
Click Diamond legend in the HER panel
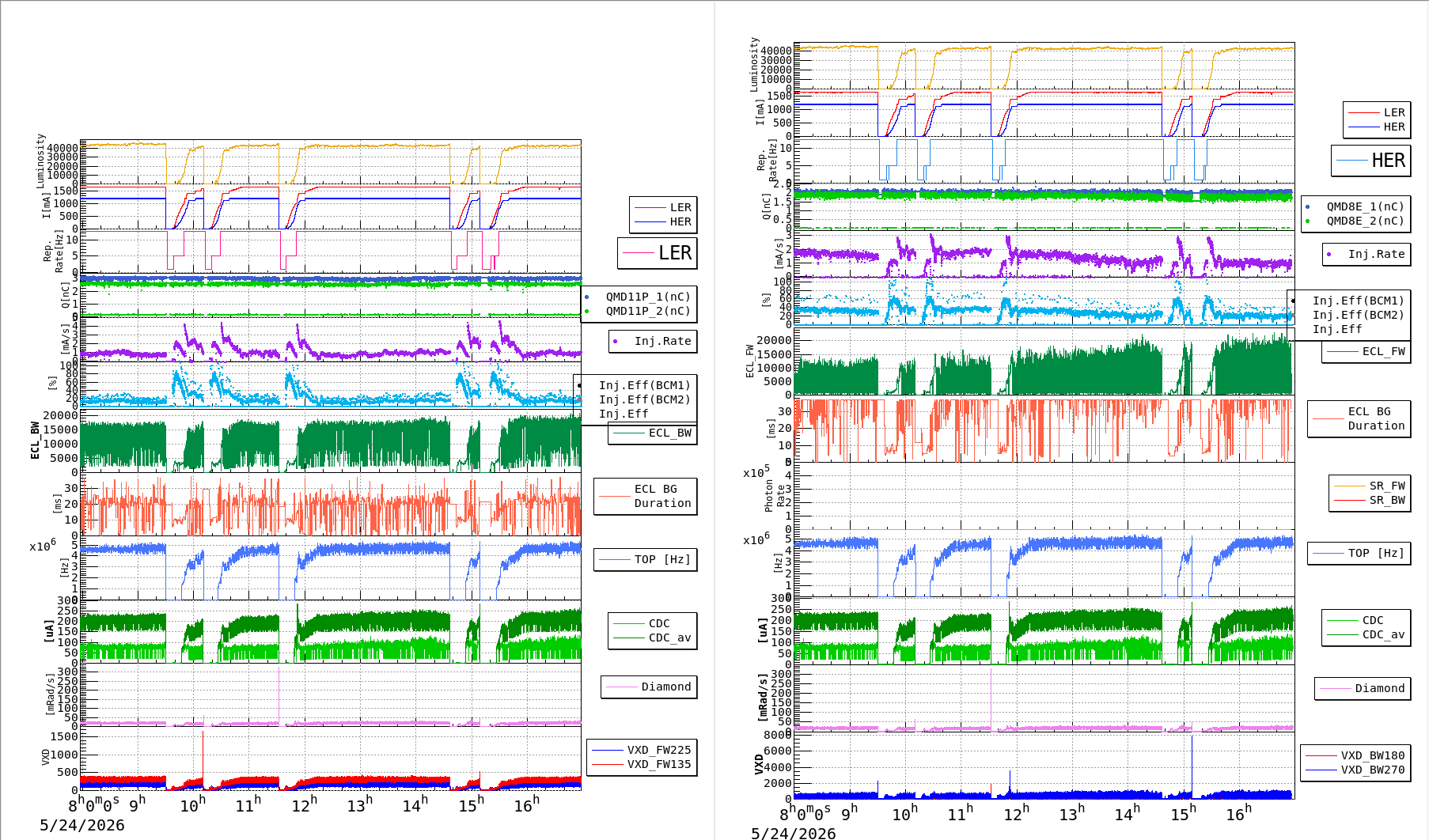click(1380, 688)
